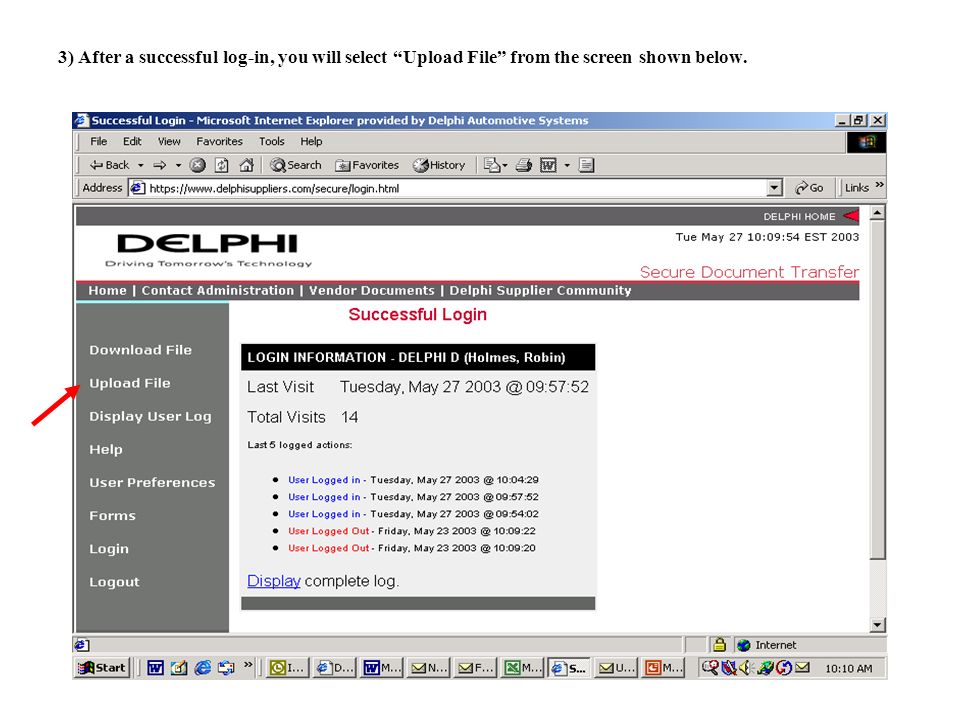
Task: Open the Forward history dropdown arrow
Action: point(178,165)
